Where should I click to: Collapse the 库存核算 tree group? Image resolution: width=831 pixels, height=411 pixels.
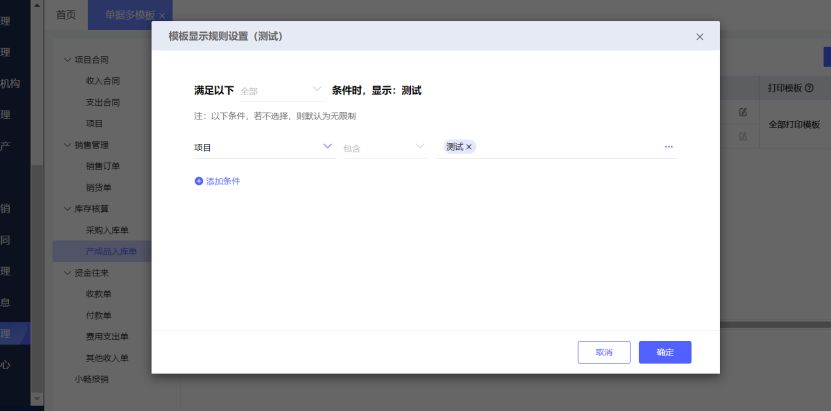point(68,208)
